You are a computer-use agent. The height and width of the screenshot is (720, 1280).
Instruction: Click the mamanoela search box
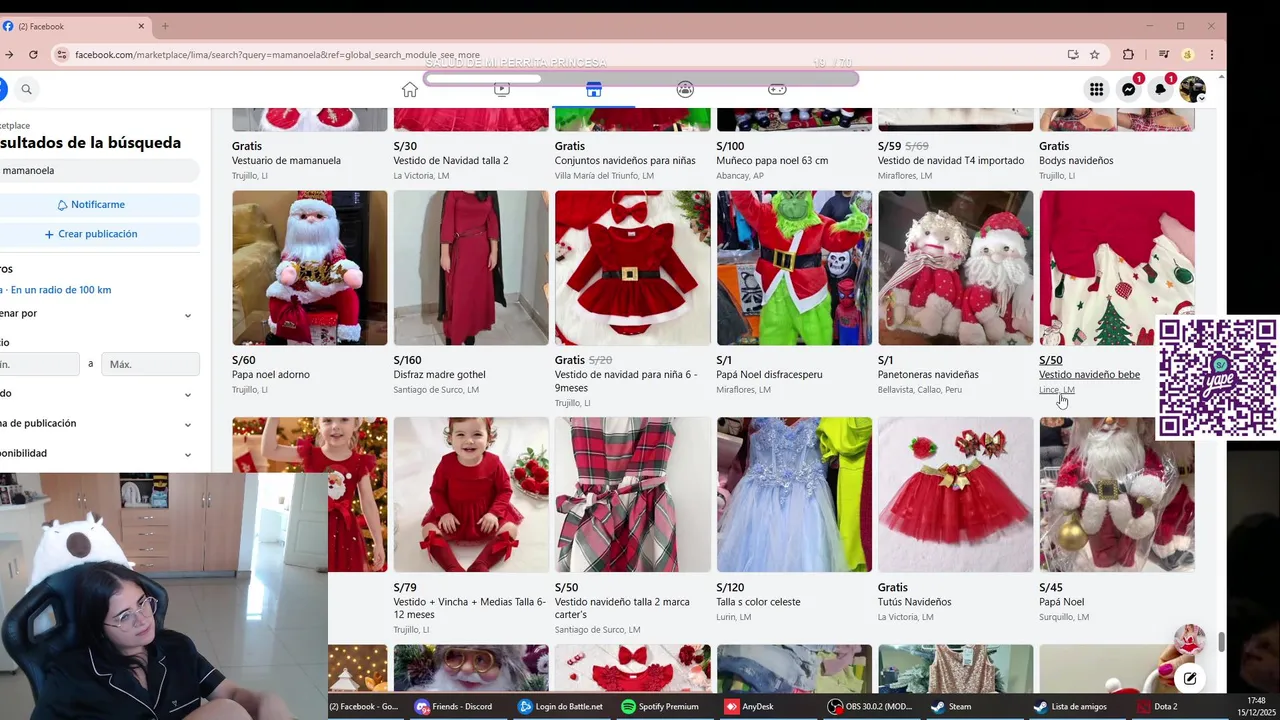coord(98,171)
